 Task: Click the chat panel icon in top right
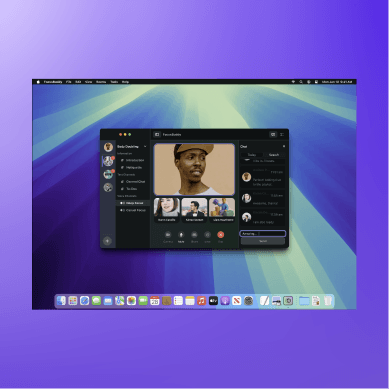(x=273, y=134)
